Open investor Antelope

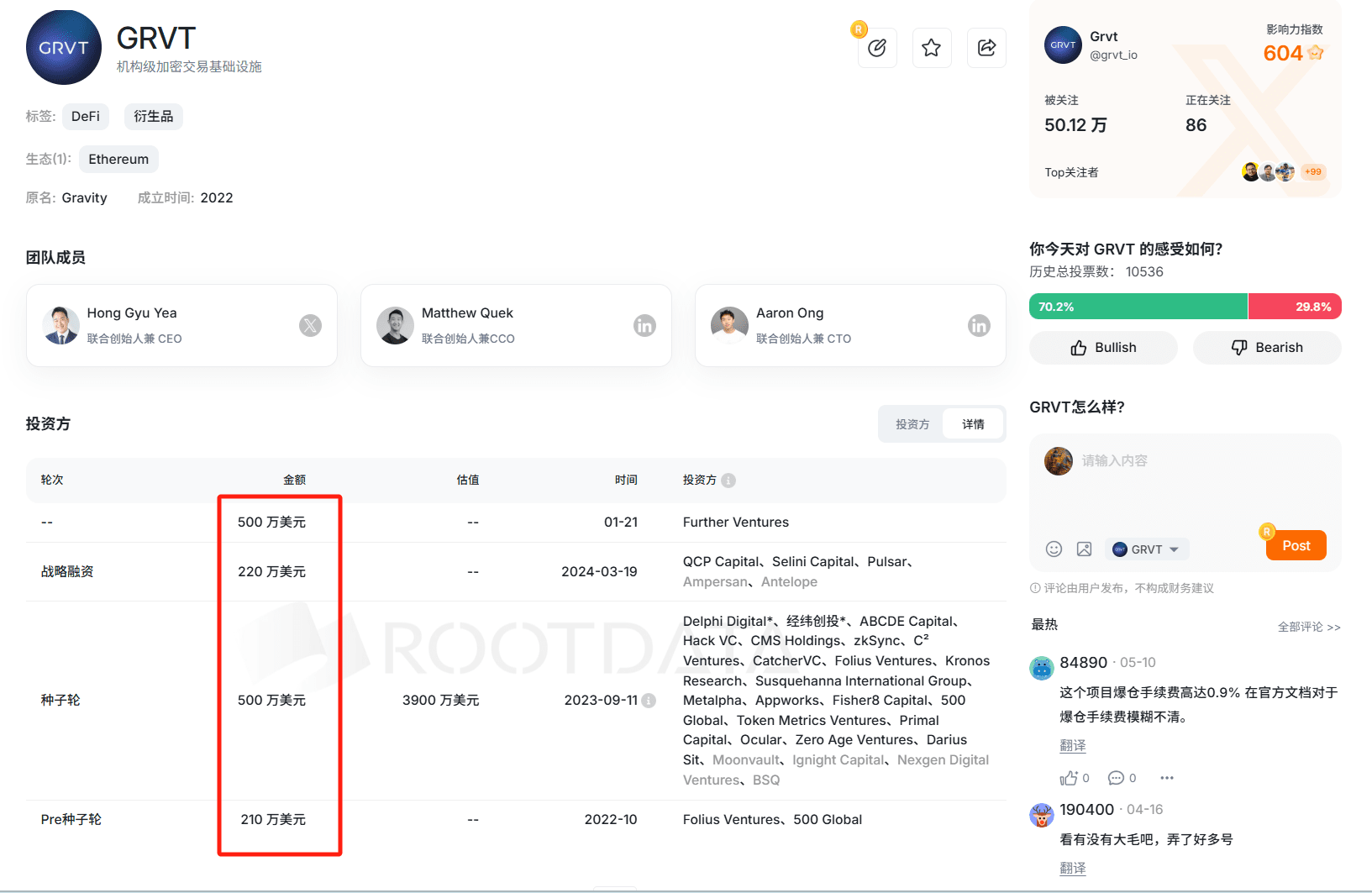click(x=789, y=582)
